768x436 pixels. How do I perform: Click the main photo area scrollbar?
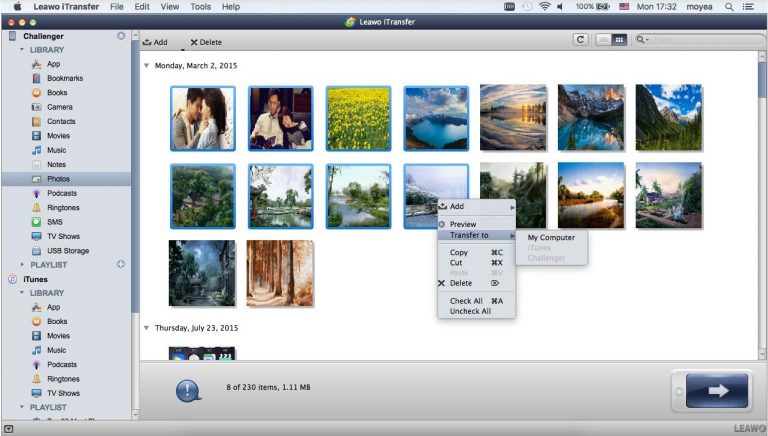click(762, 81)
